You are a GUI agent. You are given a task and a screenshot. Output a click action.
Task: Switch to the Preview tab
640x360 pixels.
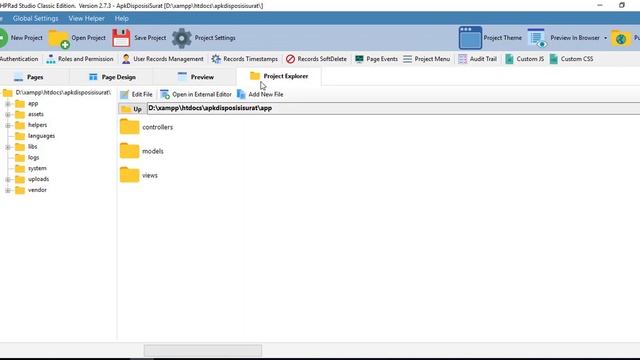click(196, 77)
